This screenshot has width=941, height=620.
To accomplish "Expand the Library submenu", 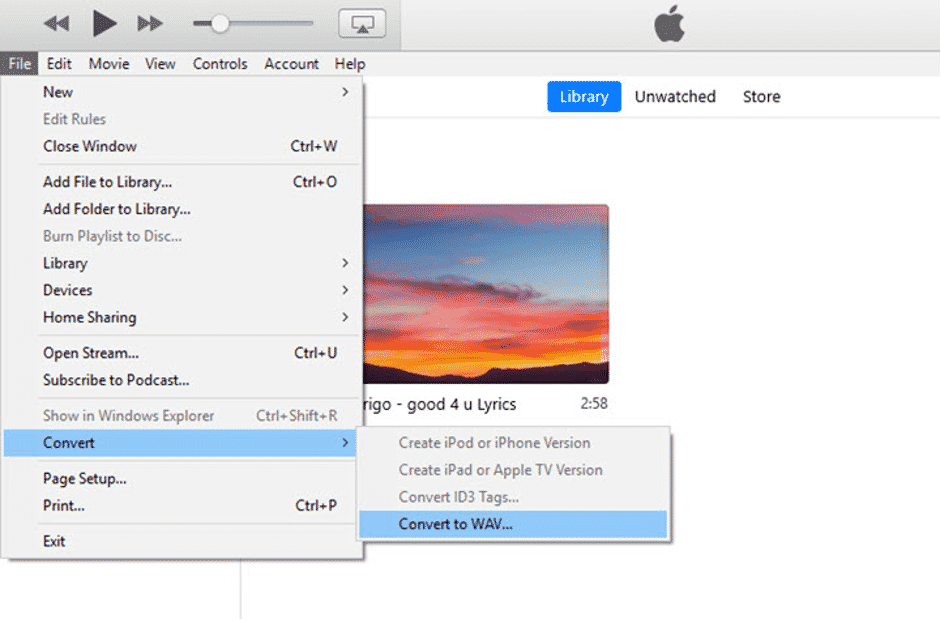I will pyautogui.click(x=65, y=263).
